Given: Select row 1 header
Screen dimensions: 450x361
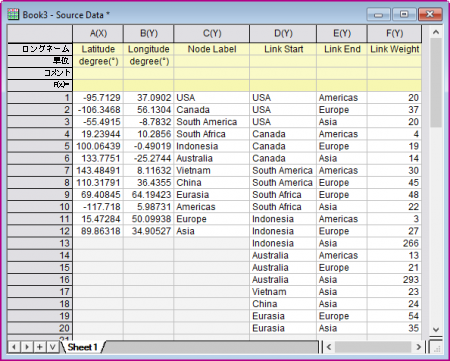Looking at the screenshot, I should tap(40, 97).
